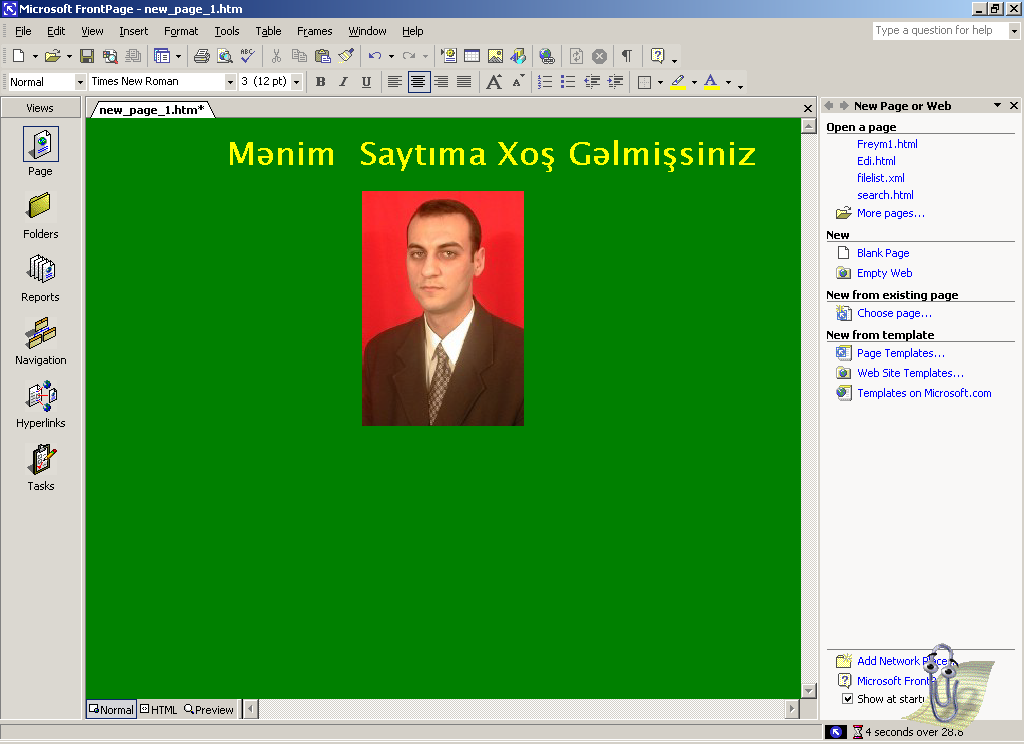Click the Font Color A button
The image size is (1024, 744).
click(711, 82)
